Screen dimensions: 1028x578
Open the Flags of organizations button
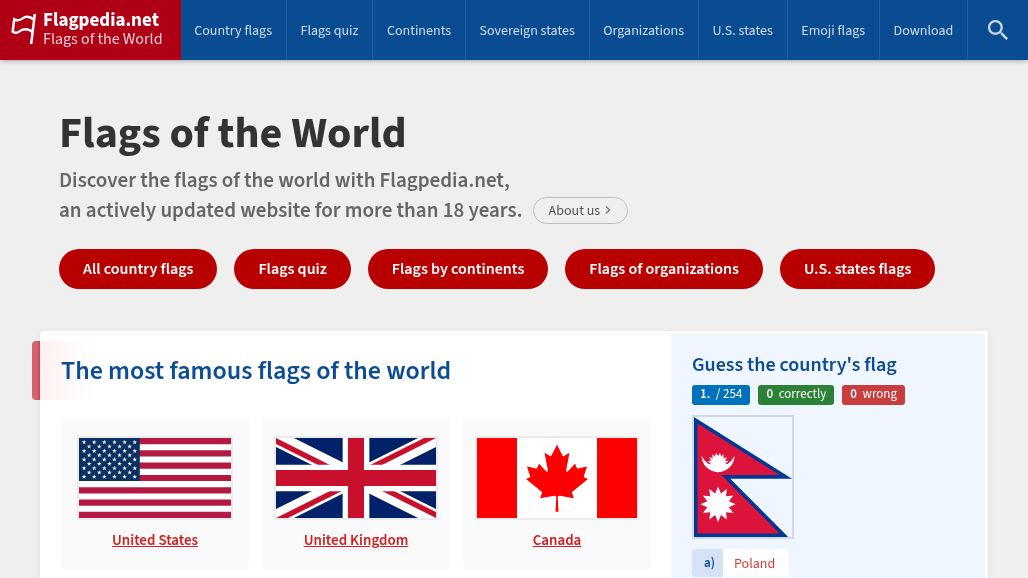(x=663, y=269)
